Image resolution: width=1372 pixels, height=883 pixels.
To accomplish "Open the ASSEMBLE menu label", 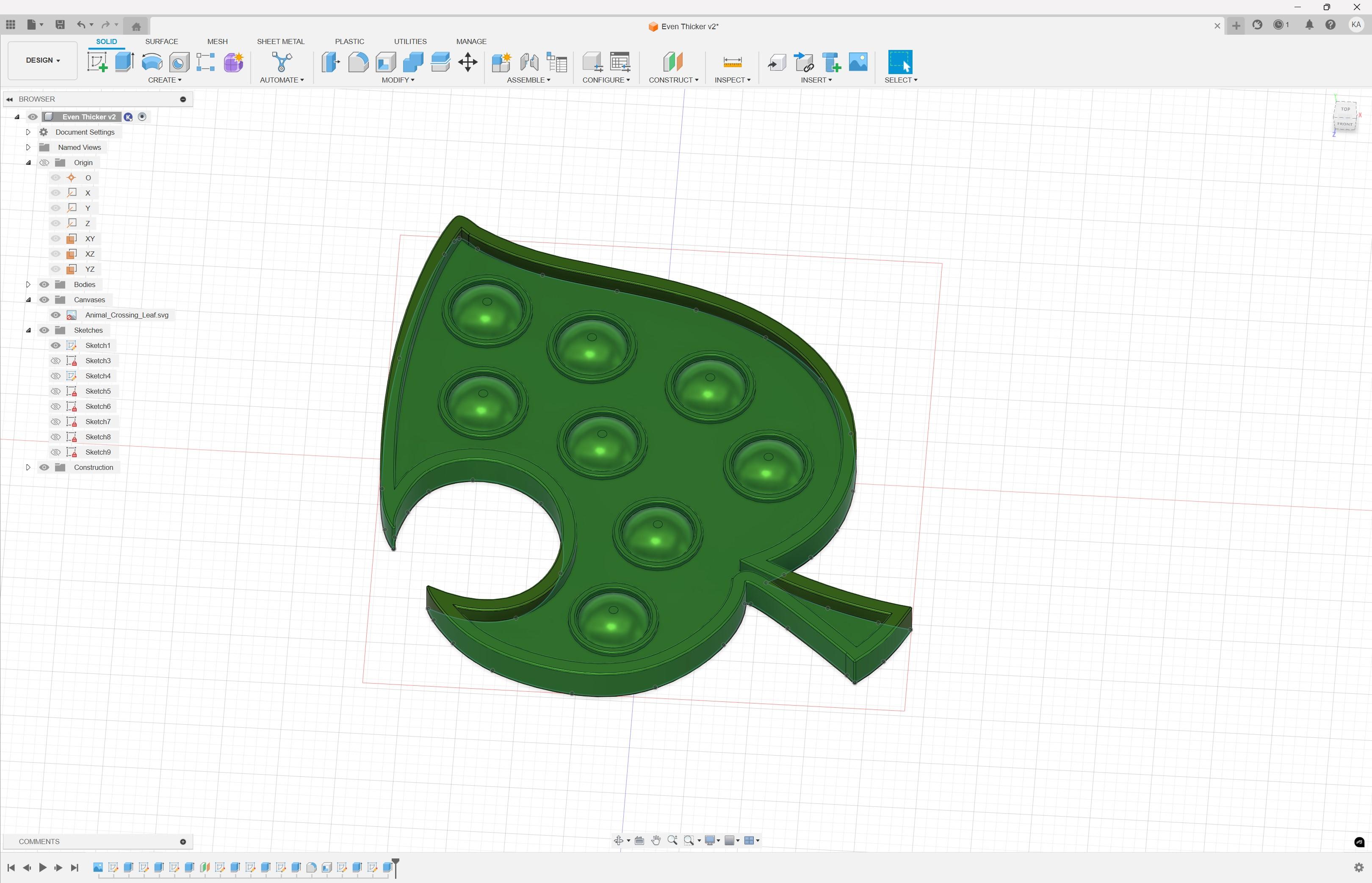I will (528, 80).
